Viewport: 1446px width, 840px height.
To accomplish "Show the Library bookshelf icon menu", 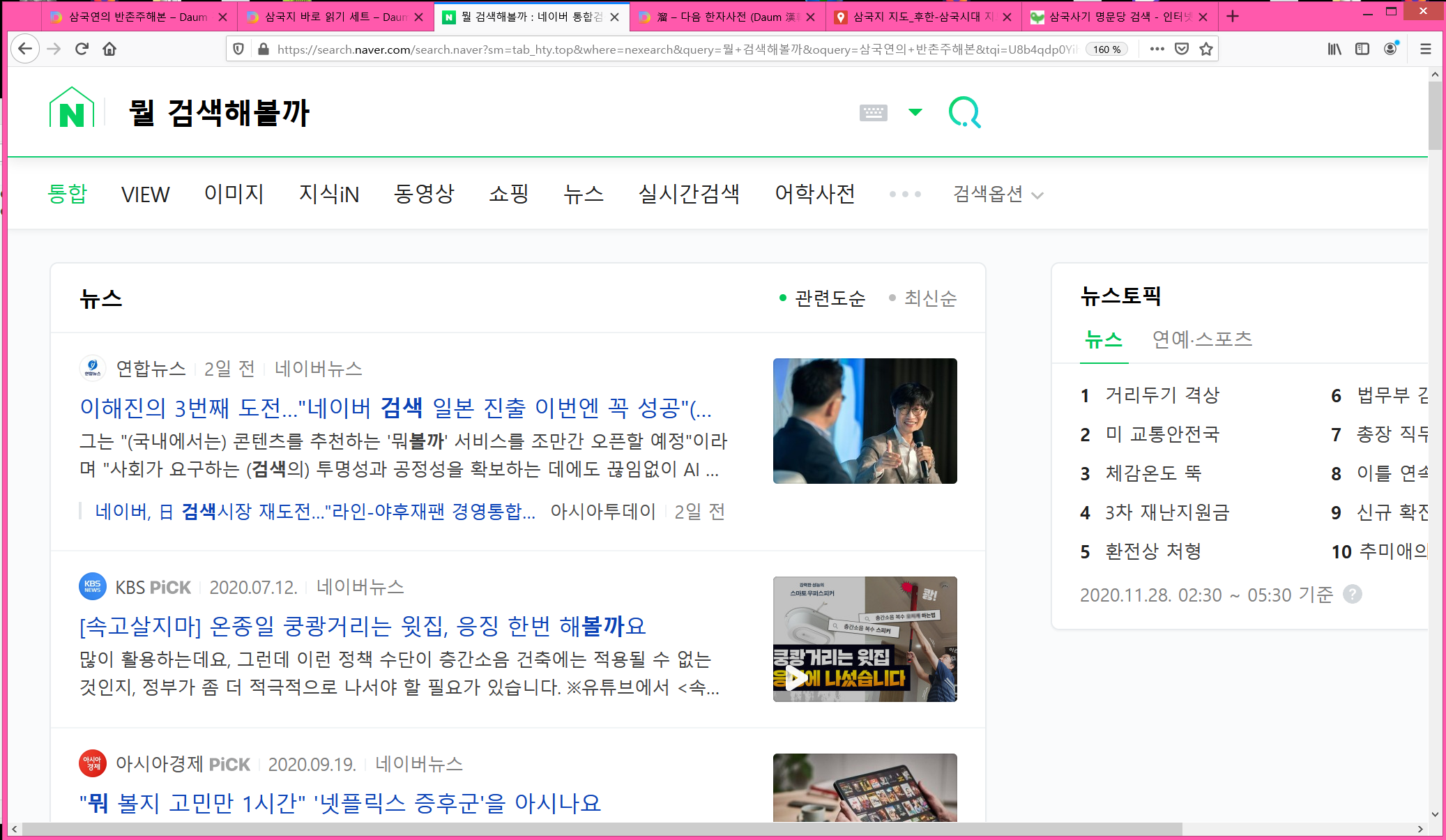I will [1334, 49].
